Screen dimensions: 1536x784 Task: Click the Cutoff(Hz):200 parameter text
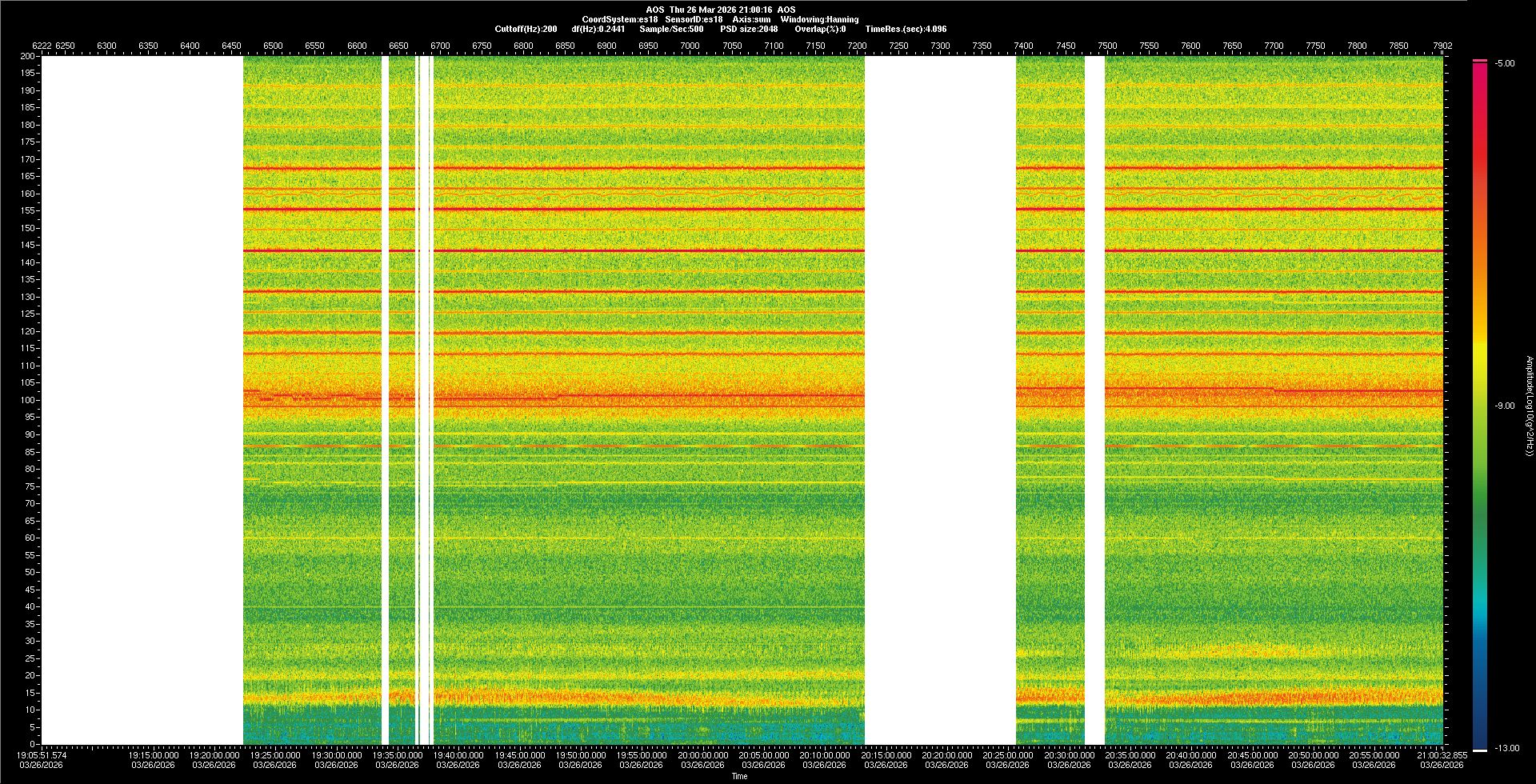pyautogui.click(x=526, y=29)
